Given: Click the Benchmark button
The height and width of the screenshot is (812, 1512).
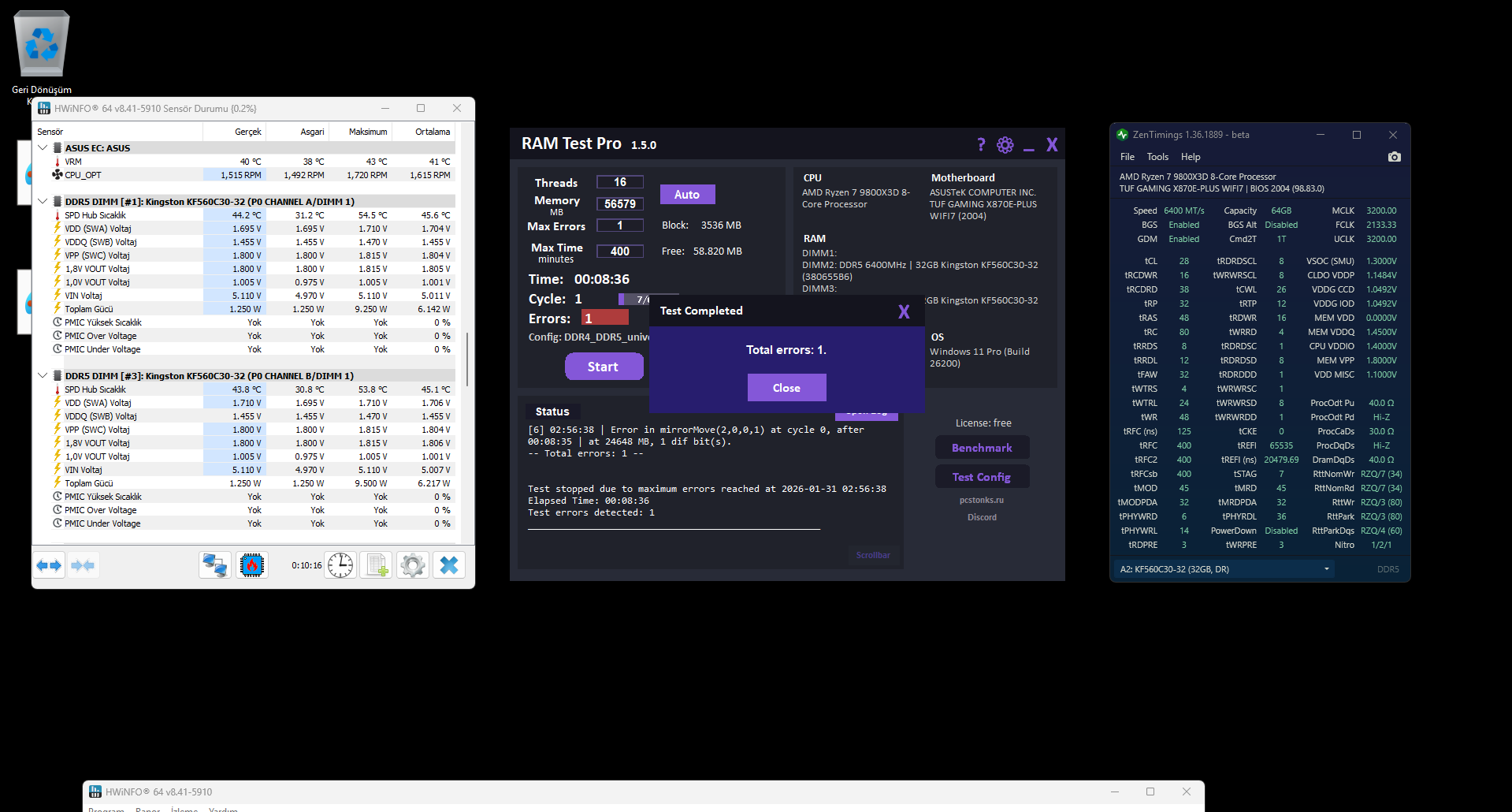Looking at the screenshot, I should (x=982, y=448).
